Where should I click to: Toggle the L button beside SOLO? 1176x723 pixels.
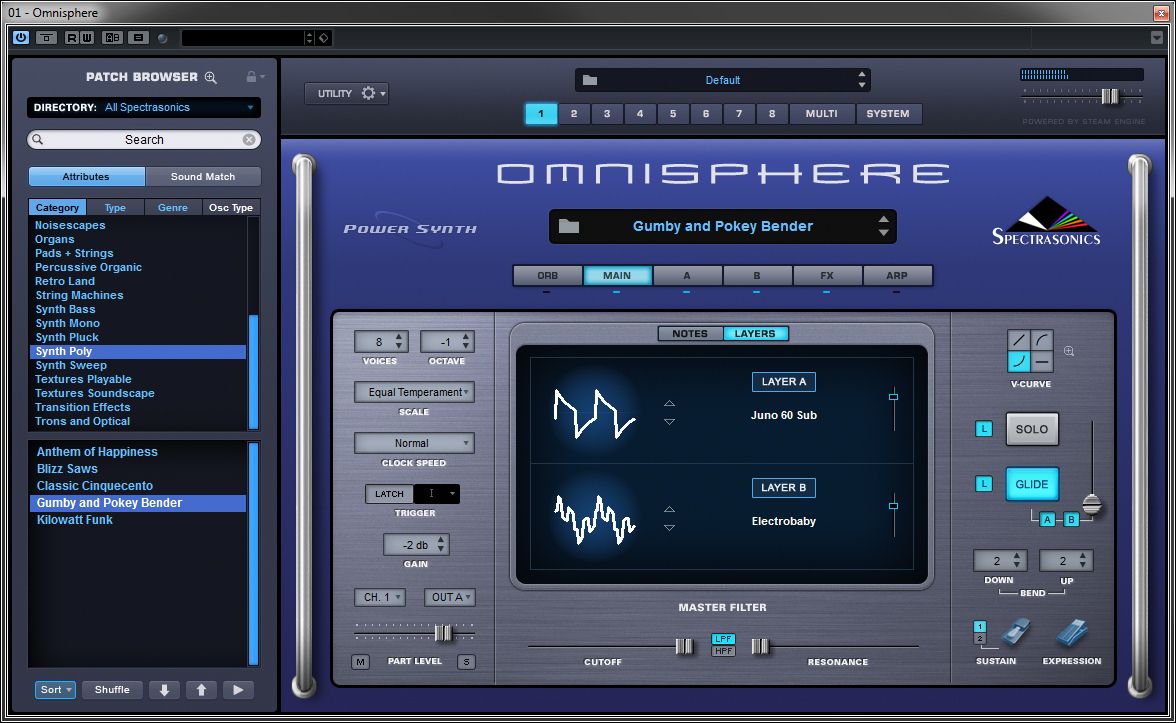coord(983,429)
